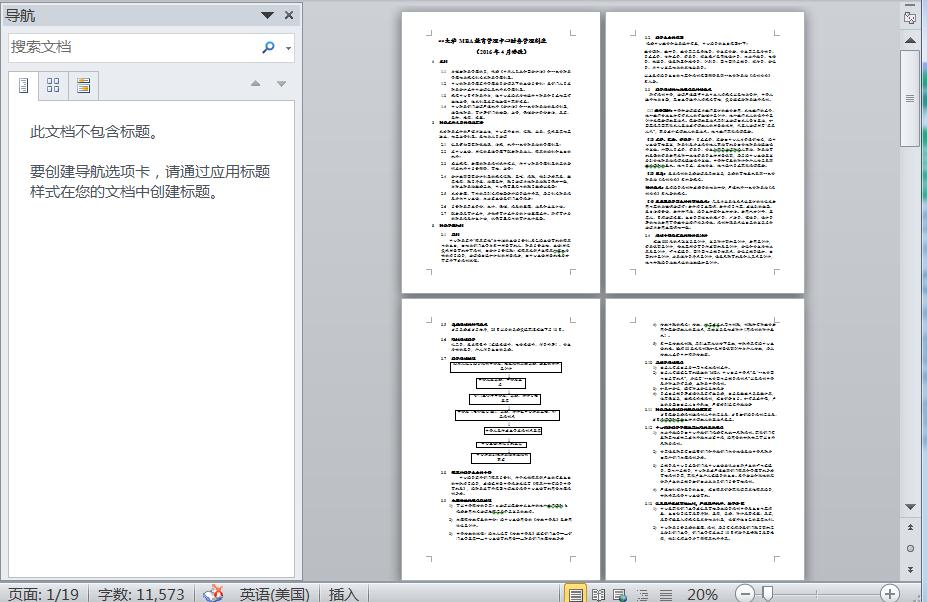Switch to the search results browse tab
Screen dimensions: 927x602
(x=83, y=86)
